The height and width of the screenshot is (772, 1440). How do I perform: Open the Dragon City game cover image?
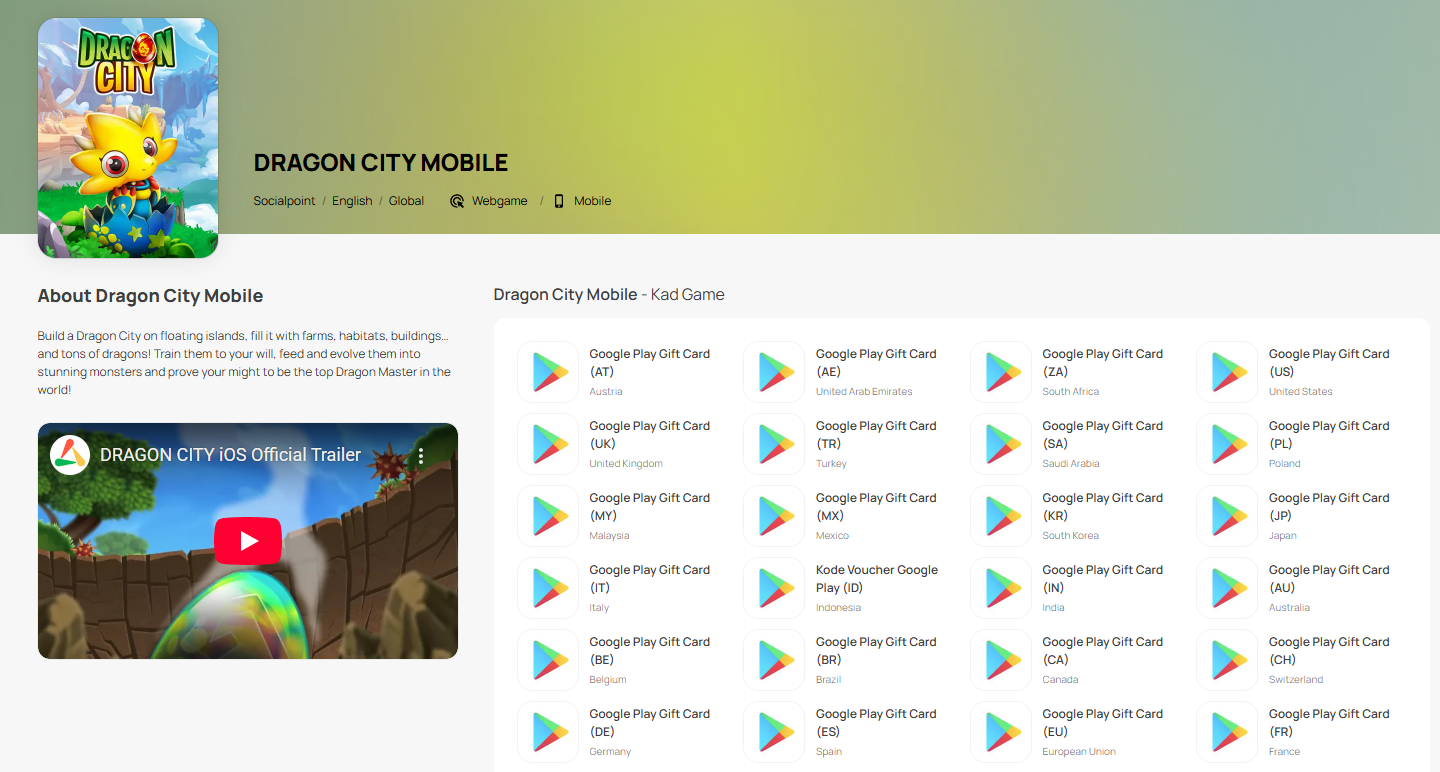click(x=128, y=138)
